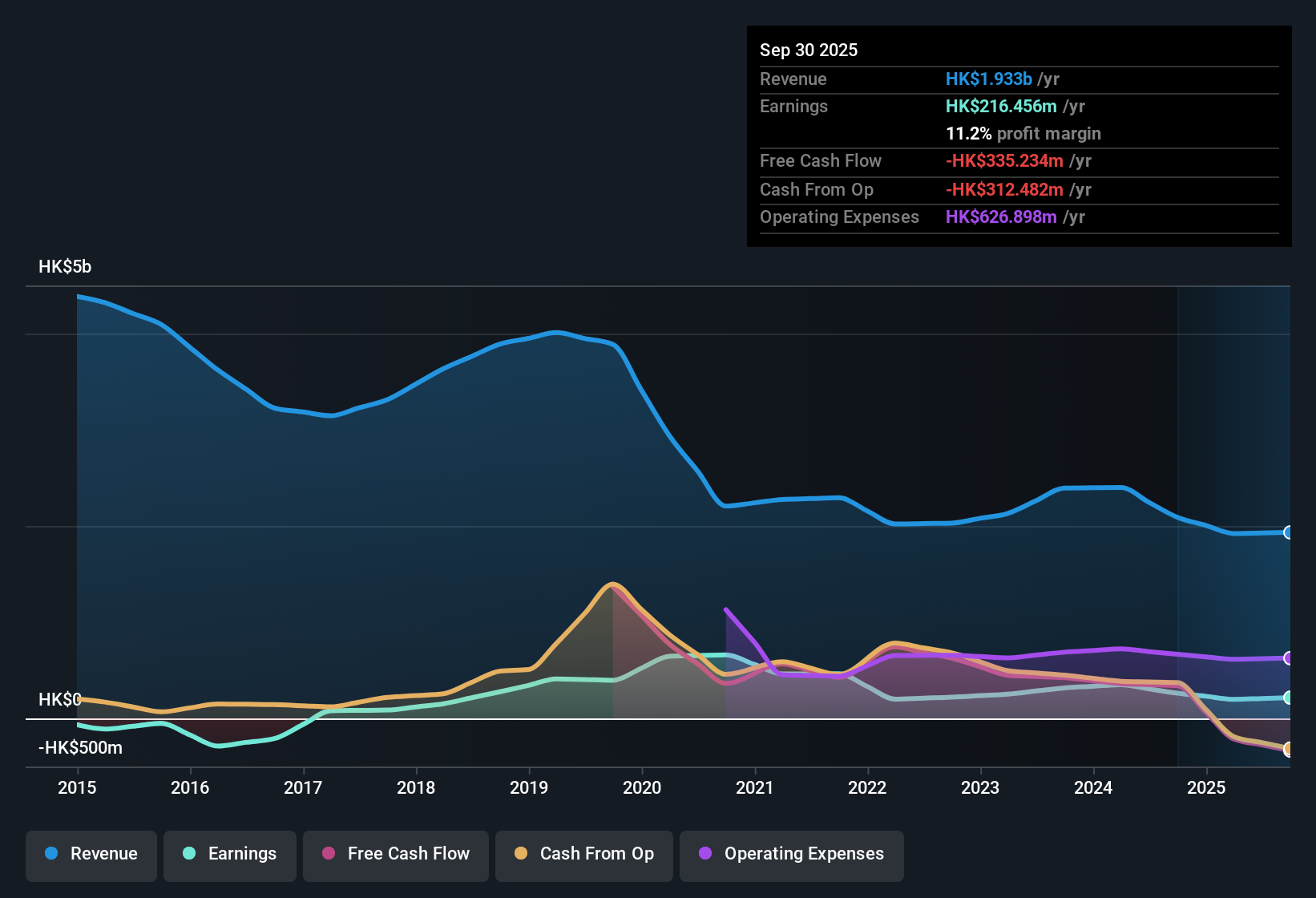Click the Operating Expenses endpoint marker
Image resolution: width=1316 pixels, height=898 pixels.
pyautogui.click(x=1289, y=658)
